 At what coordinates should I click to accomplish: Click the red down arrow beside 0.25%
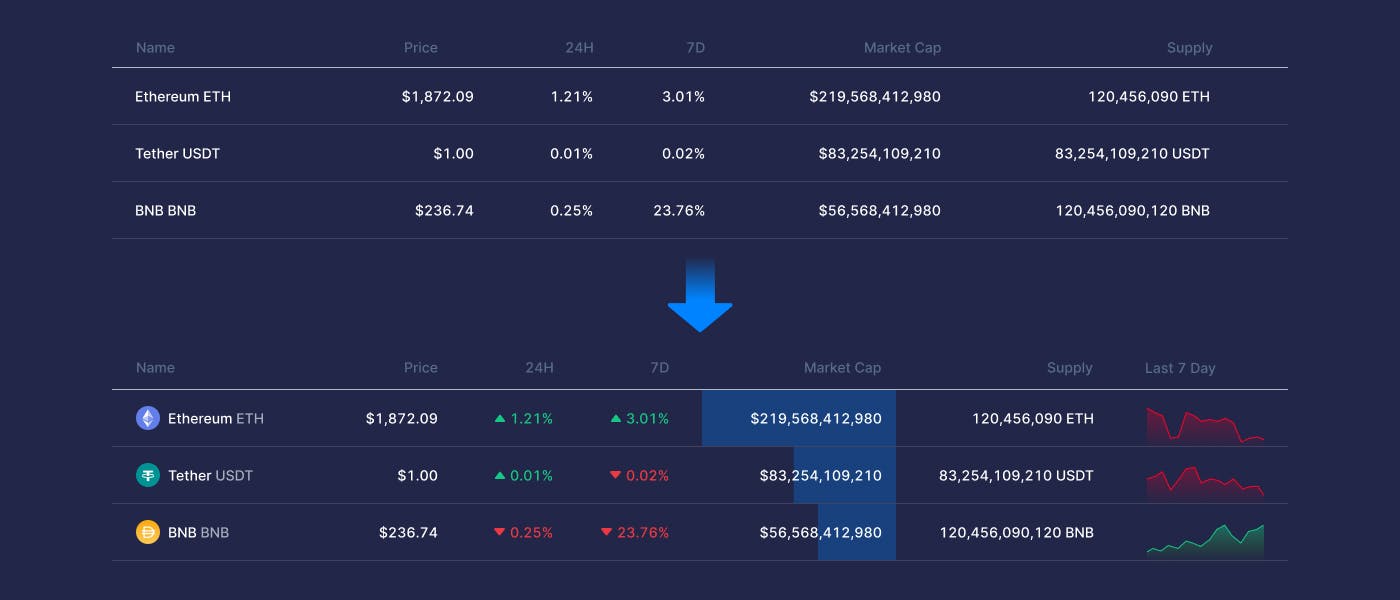pos(500,533)
